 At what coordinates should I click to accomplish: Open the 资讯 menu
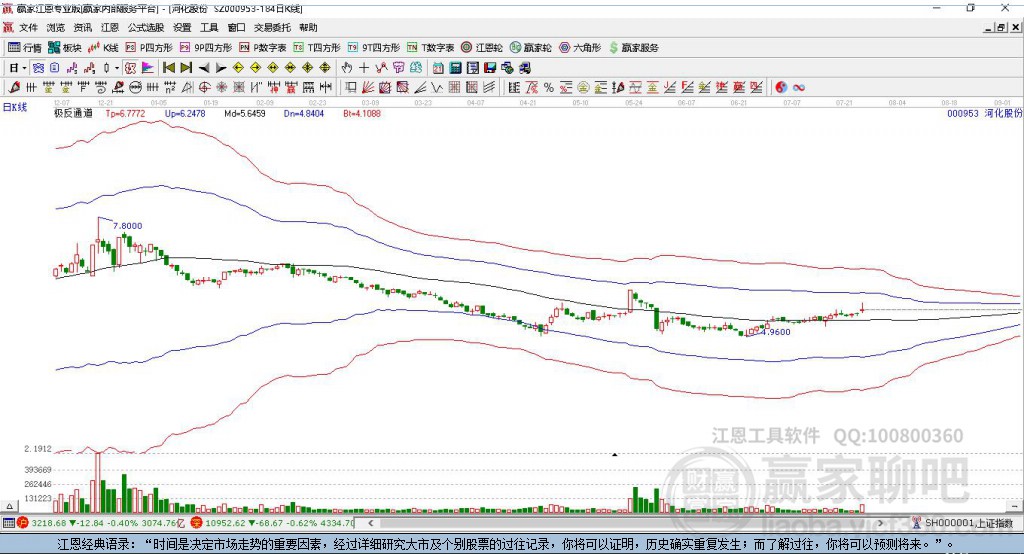[x=82, y=27]
